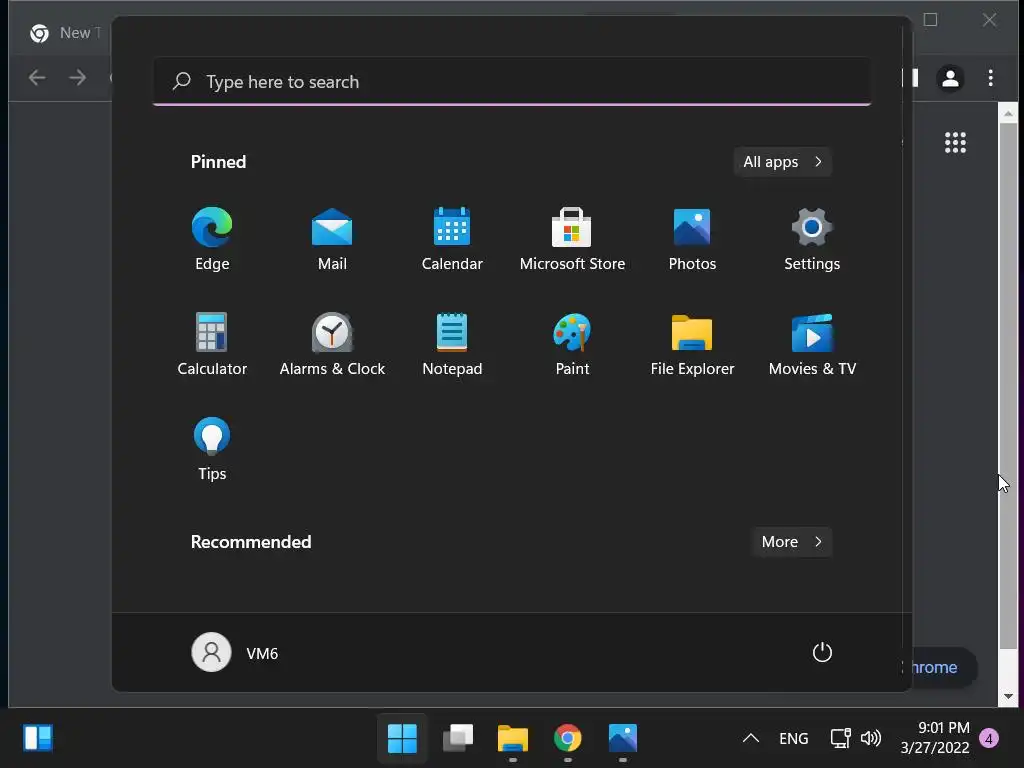This screenshot has height=768, width=1024.
Task: Open Settings from Start menu
Action: (812, 239)
